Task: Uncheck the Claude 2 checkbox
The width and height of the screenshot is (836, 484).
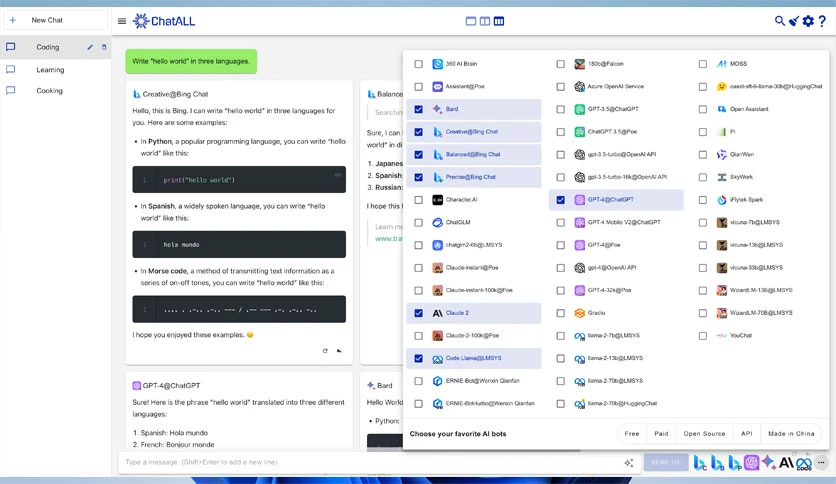Action: (x=419, y=313)
